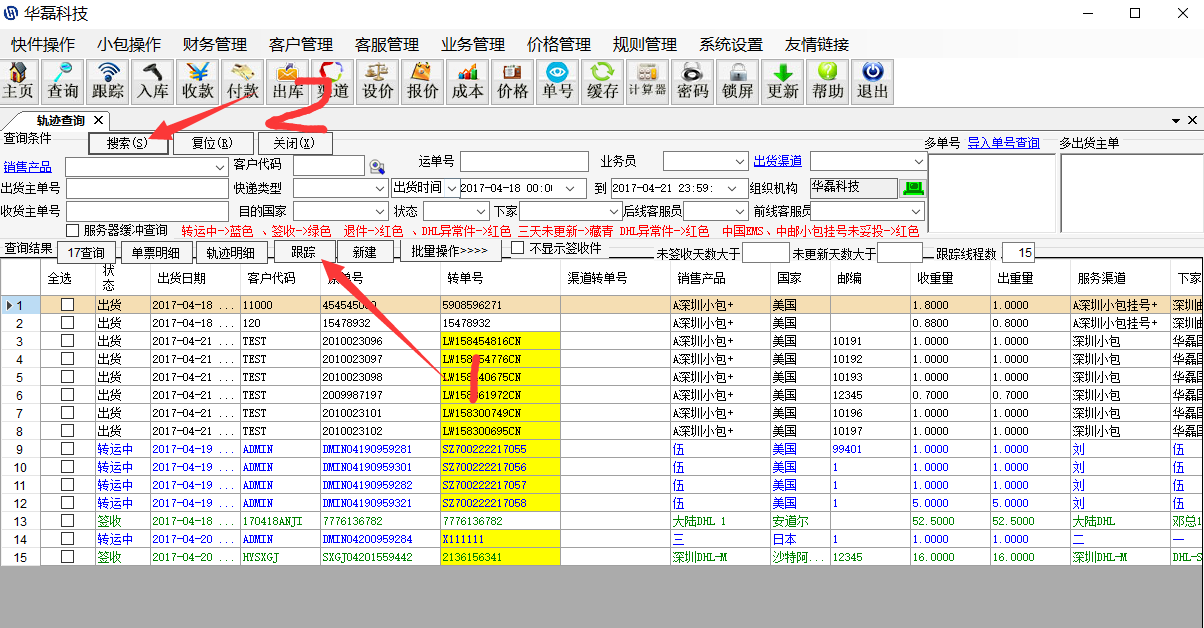
Task: Click the 导入单号查询 link
Action: 1003,143
